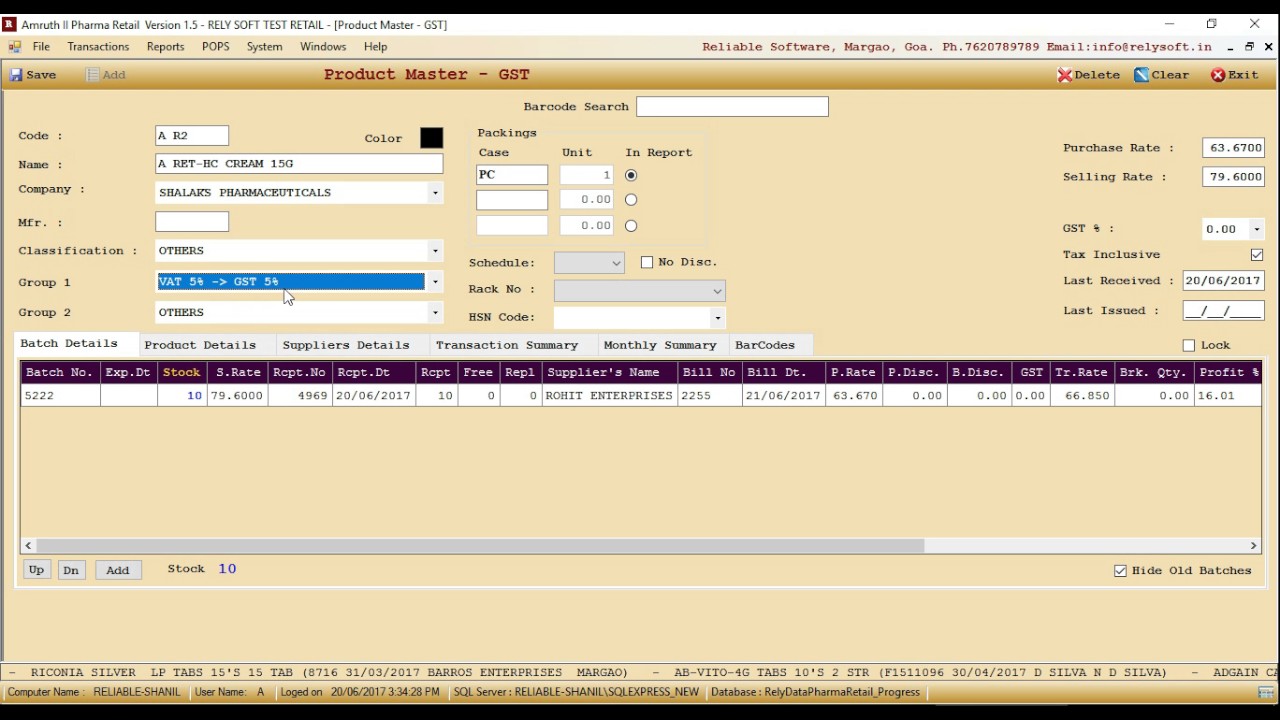The height and width of the screenshot is (720, 1280).
Task: Switch to BarCodes tab
Action: click(765, 345)
